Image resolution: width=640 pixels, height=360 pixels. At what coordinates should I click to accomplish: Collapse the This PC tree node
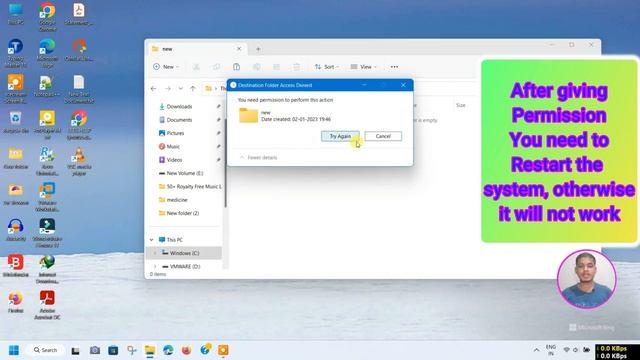tap(152, 240)
